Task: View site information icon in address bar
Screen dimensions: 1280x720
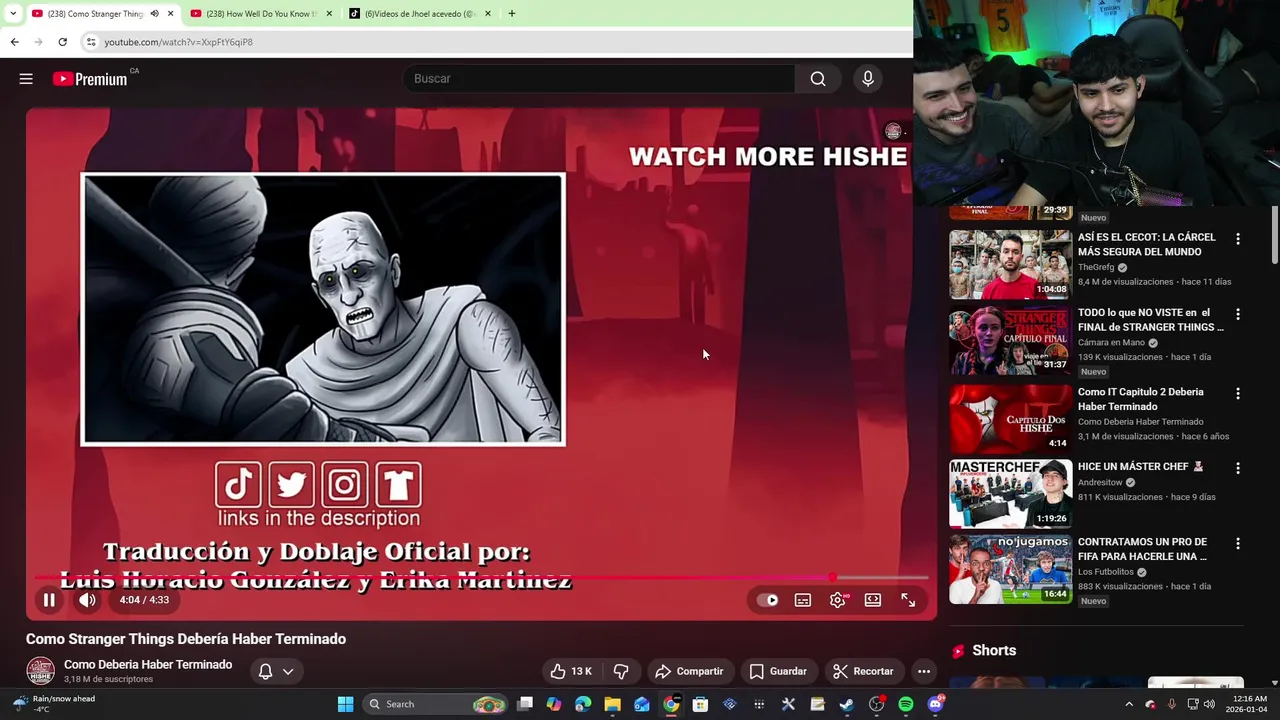Action: 91,42
